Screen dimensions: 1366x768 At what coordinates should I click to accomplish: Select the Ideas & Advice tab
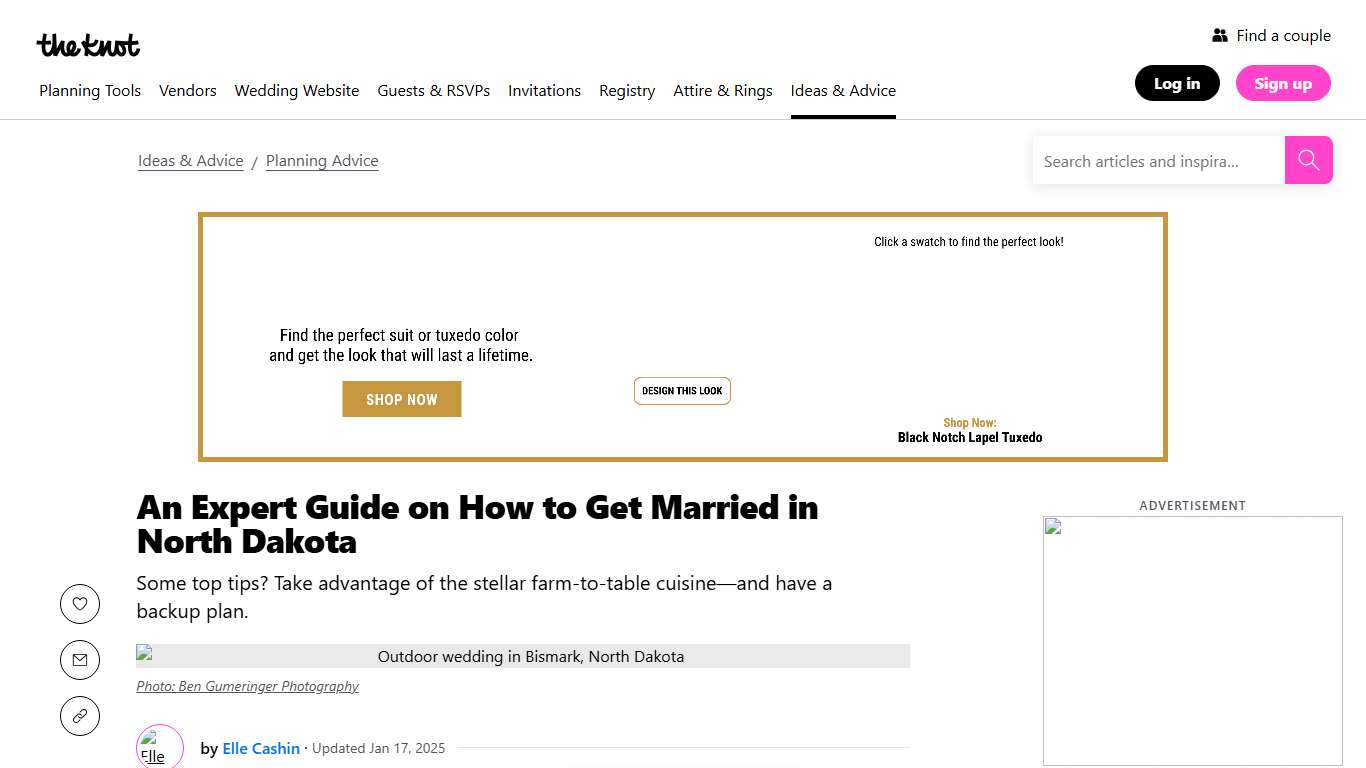click(843, 90)
